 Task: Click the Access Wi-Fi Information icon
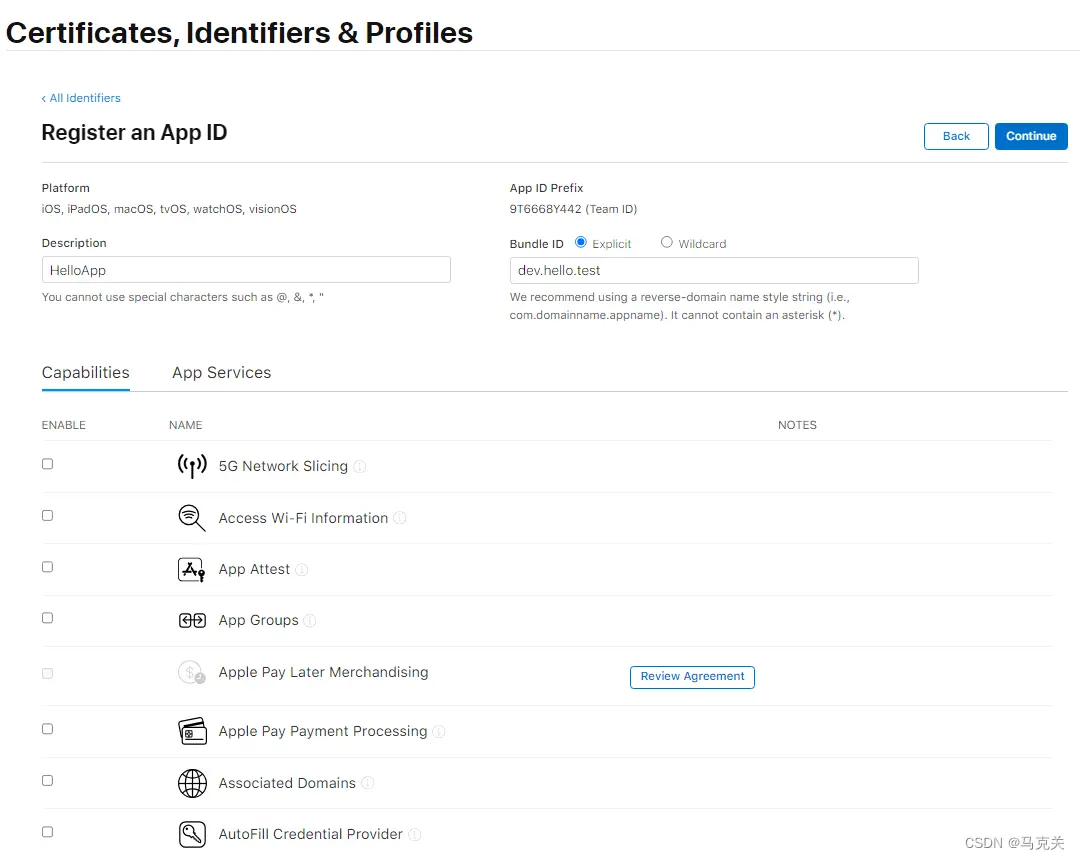coord(191,518)
